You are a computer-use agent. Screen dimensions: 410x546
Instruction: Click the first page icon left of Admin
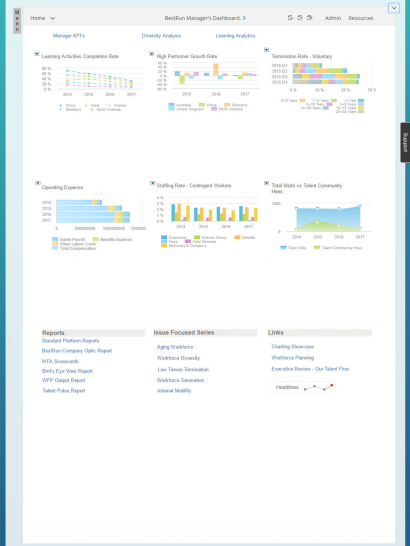pos(290,18)
